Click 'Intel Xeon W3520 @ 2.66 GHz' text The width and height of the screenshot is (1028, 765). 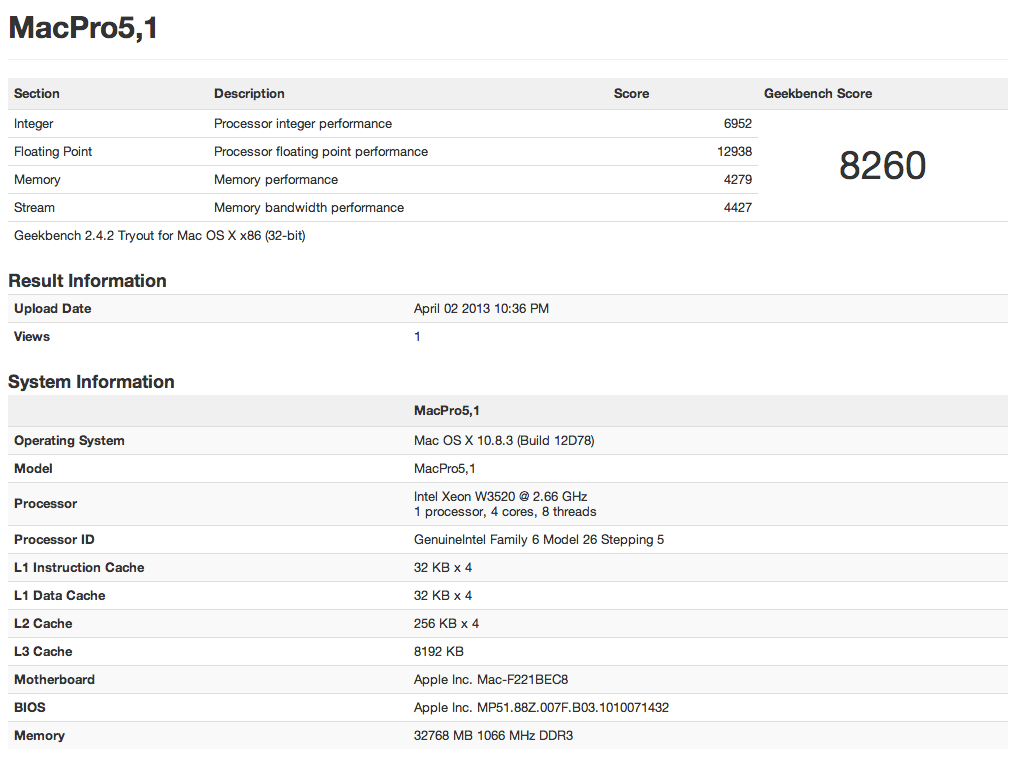point(500,497)
